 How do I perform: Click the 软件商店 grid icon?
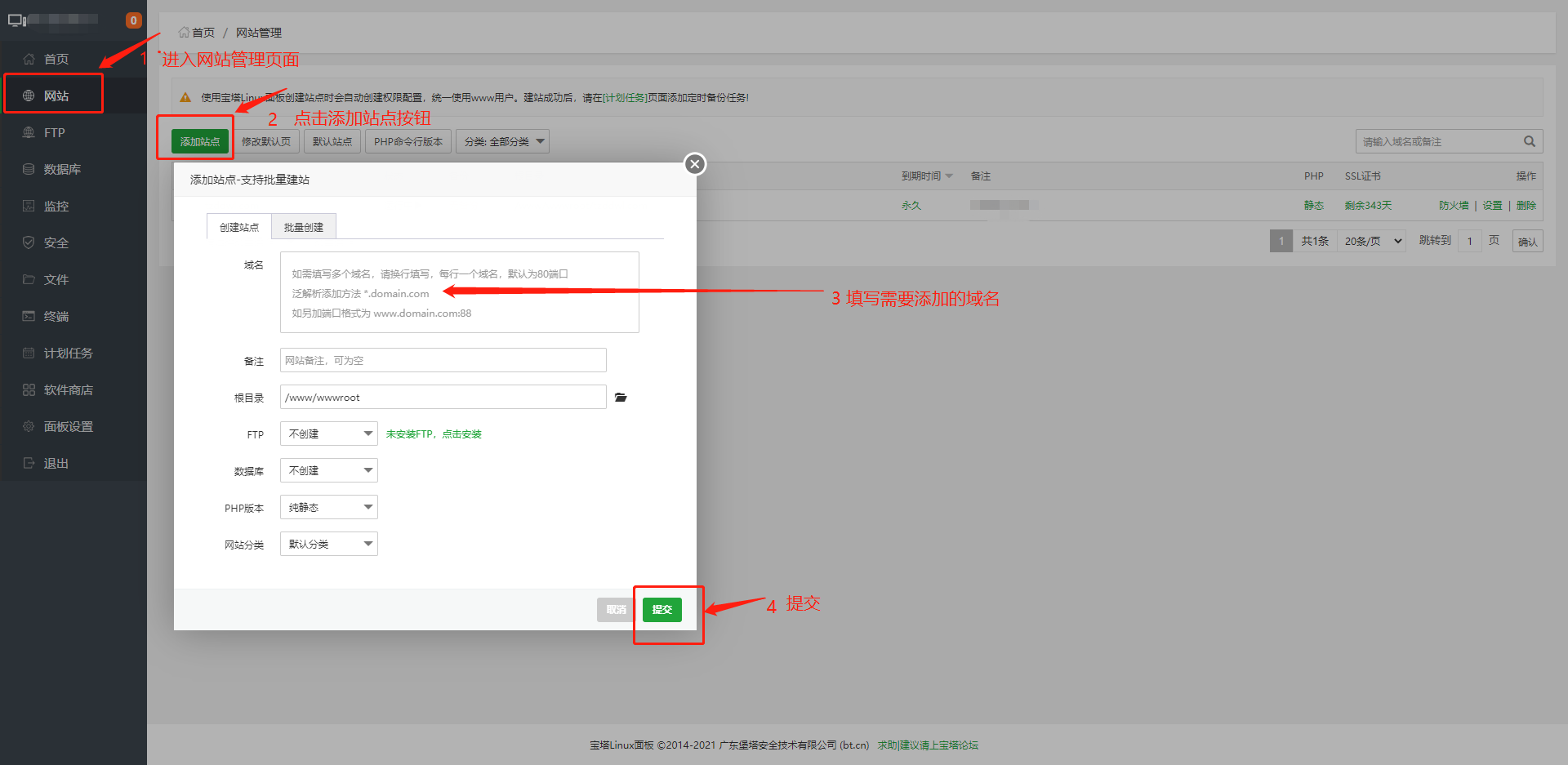(x=29, y=389)
